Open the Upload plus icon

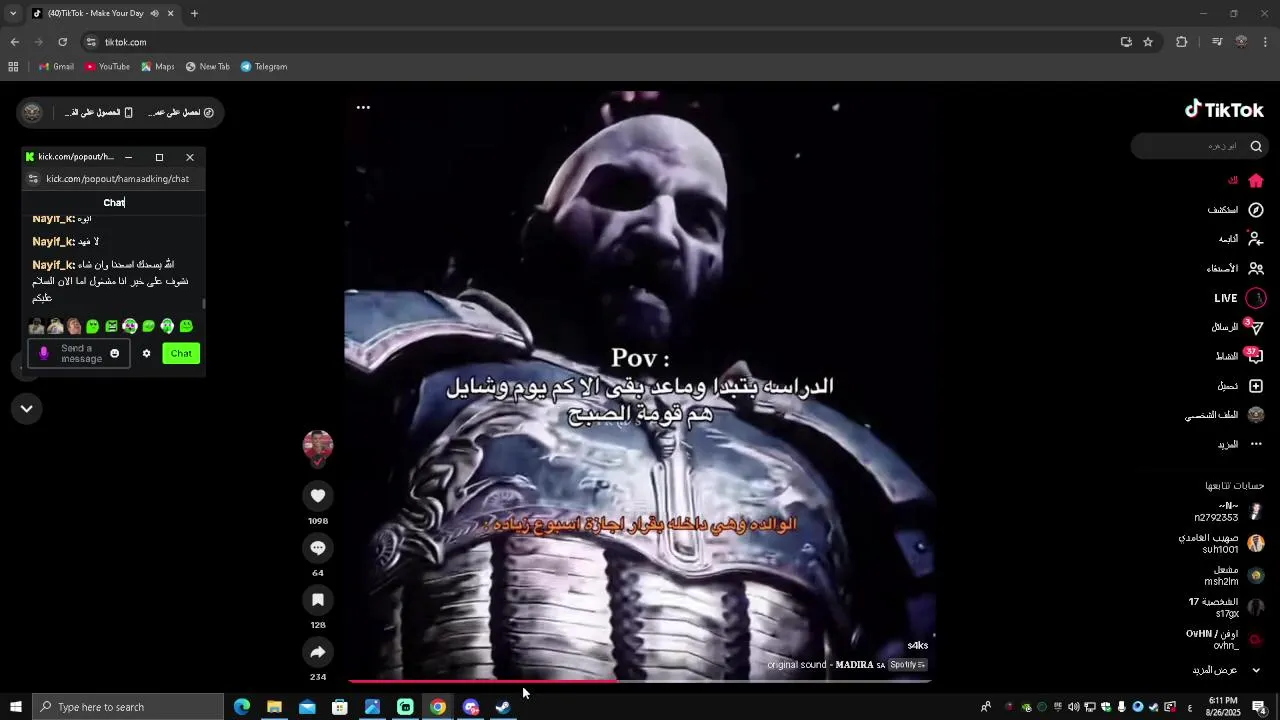tap(1256, 386)
